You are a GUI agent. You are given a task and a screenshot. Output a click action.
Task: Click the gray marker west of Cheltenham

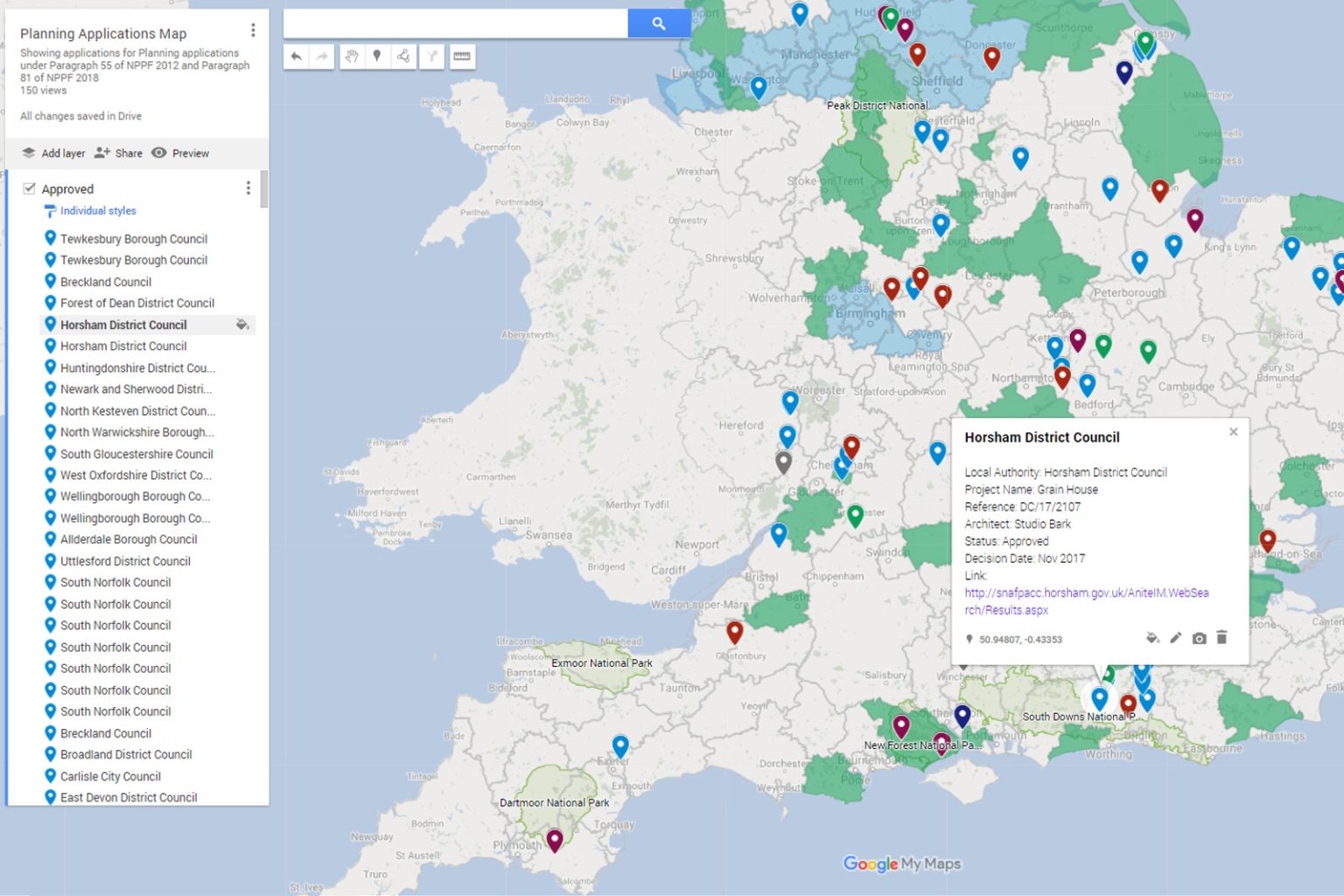click(x=783, y=461)
